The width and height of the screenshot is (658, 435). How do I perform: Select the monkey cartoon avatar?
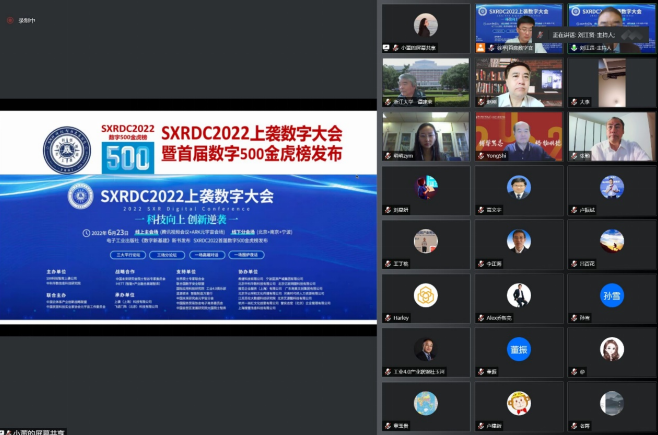[519, 403]
